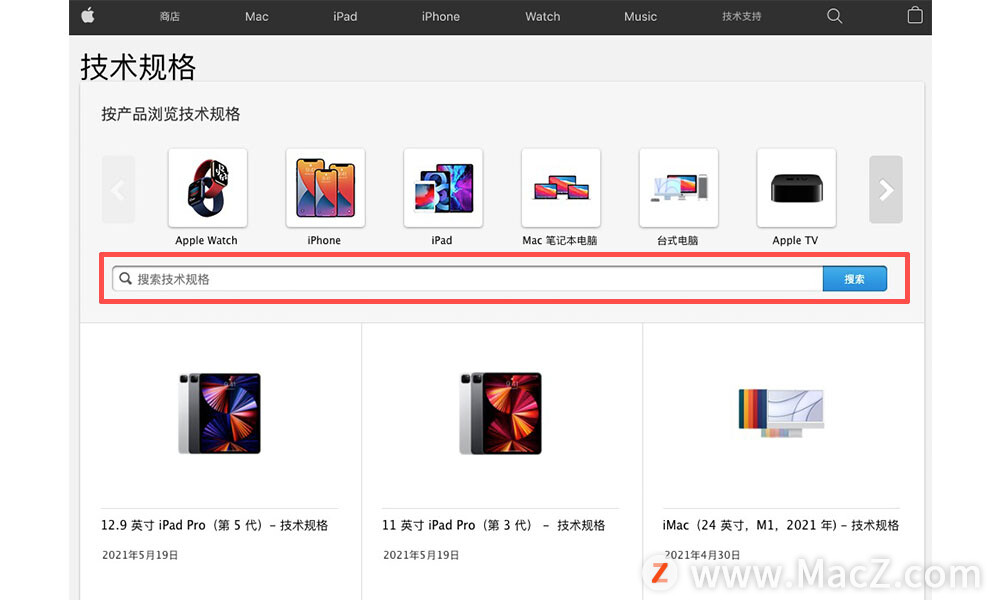Screen dimensions: 1000x600
Task: Click the blue 搜索 button
Action: [855, 279]
